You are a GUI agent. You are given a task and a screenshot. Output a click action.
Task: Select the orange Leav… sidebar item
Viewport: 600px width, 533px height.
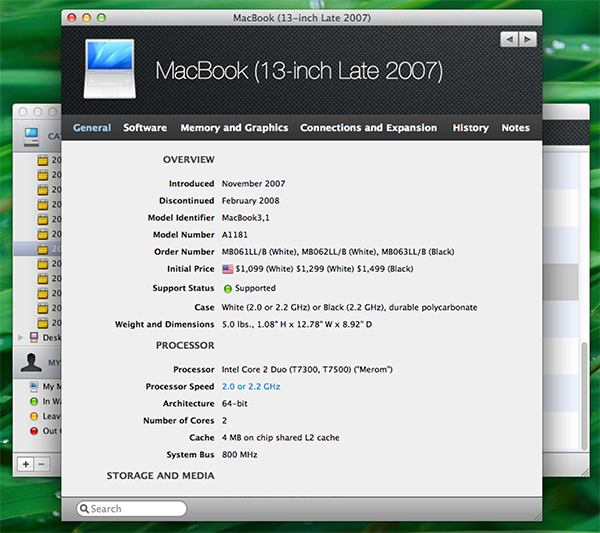[45, 416]
